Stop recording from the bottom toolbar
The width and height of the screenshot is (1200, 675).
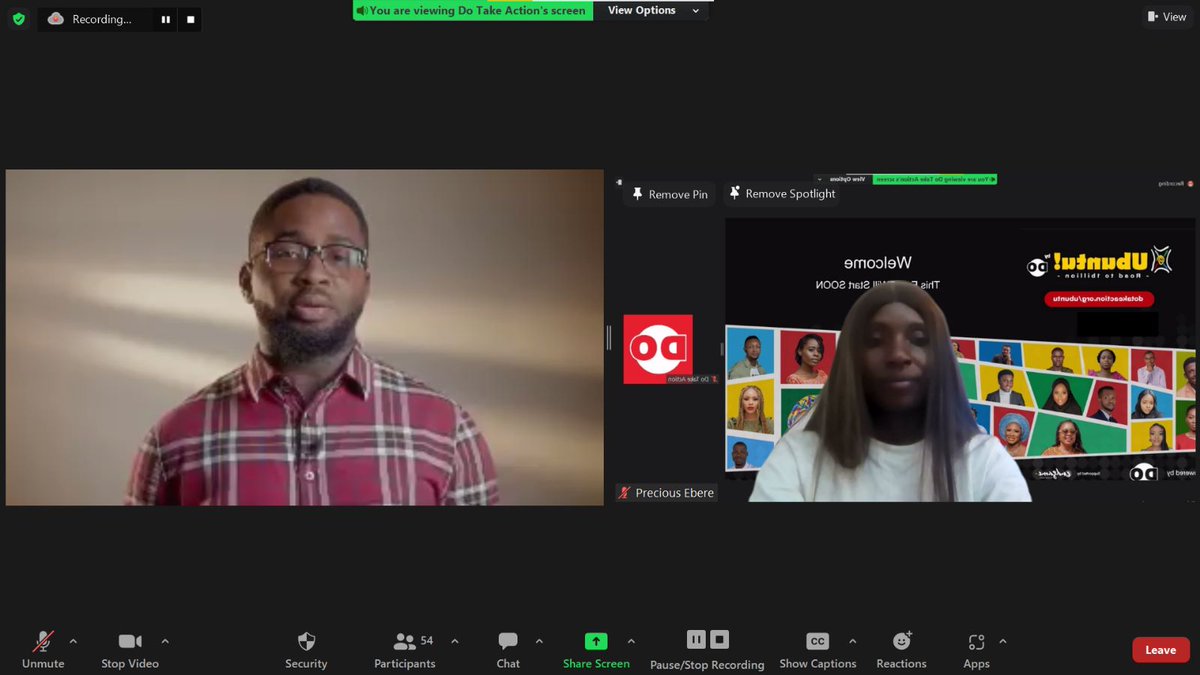[720, 639]
